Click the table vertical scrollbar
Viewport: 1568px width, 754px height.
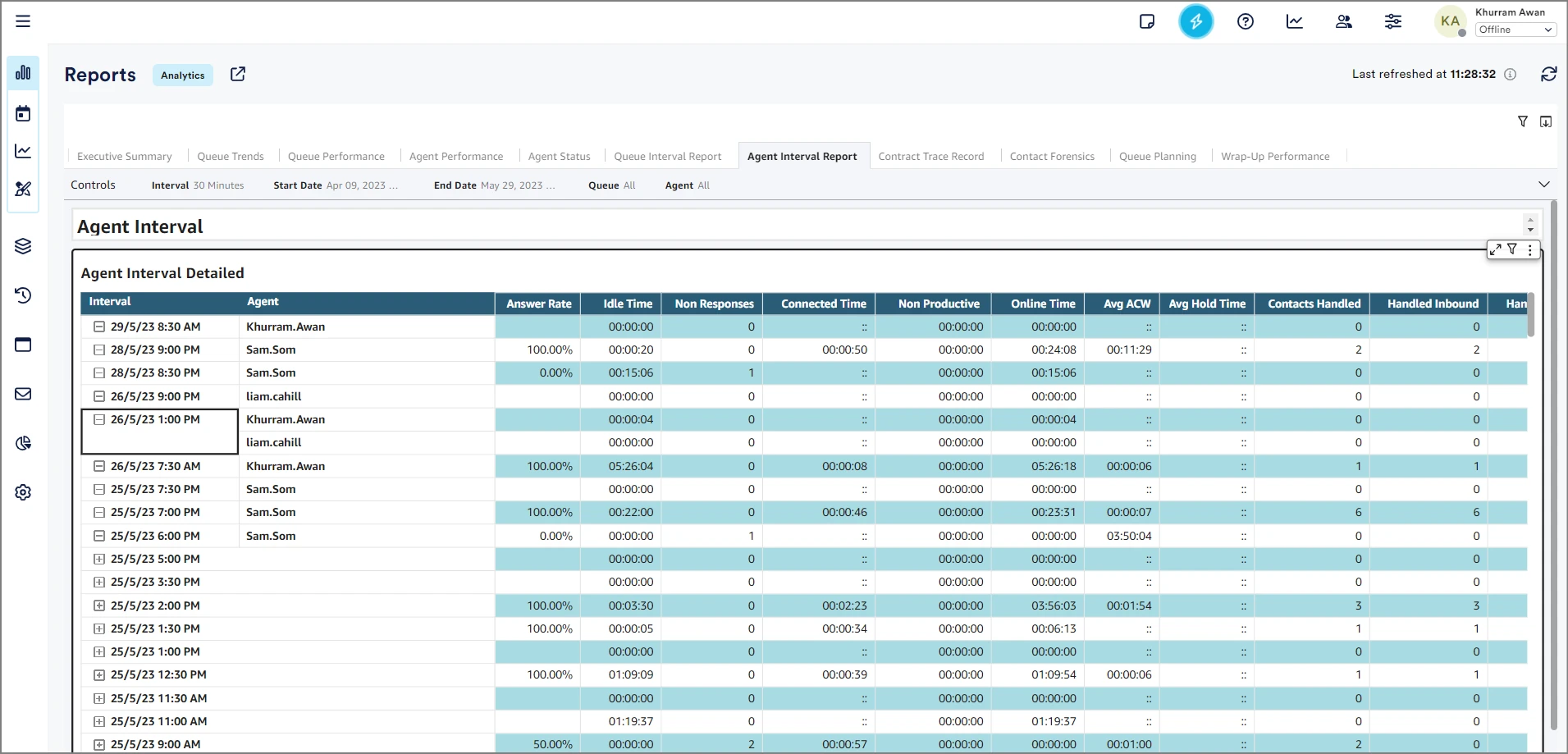click(1531, 315)
